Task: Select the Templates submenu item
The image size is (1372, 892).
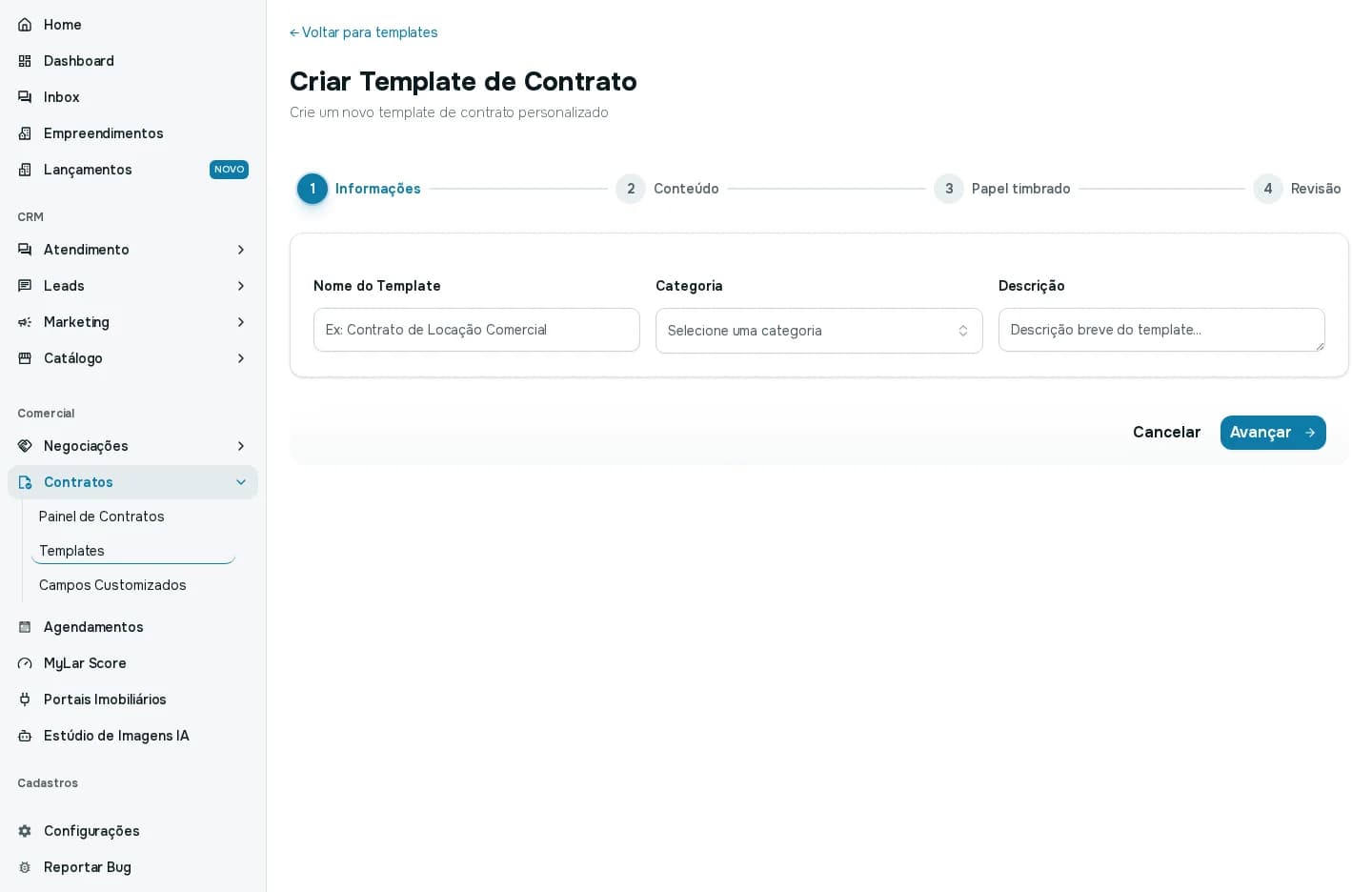Action: [132, 551]
